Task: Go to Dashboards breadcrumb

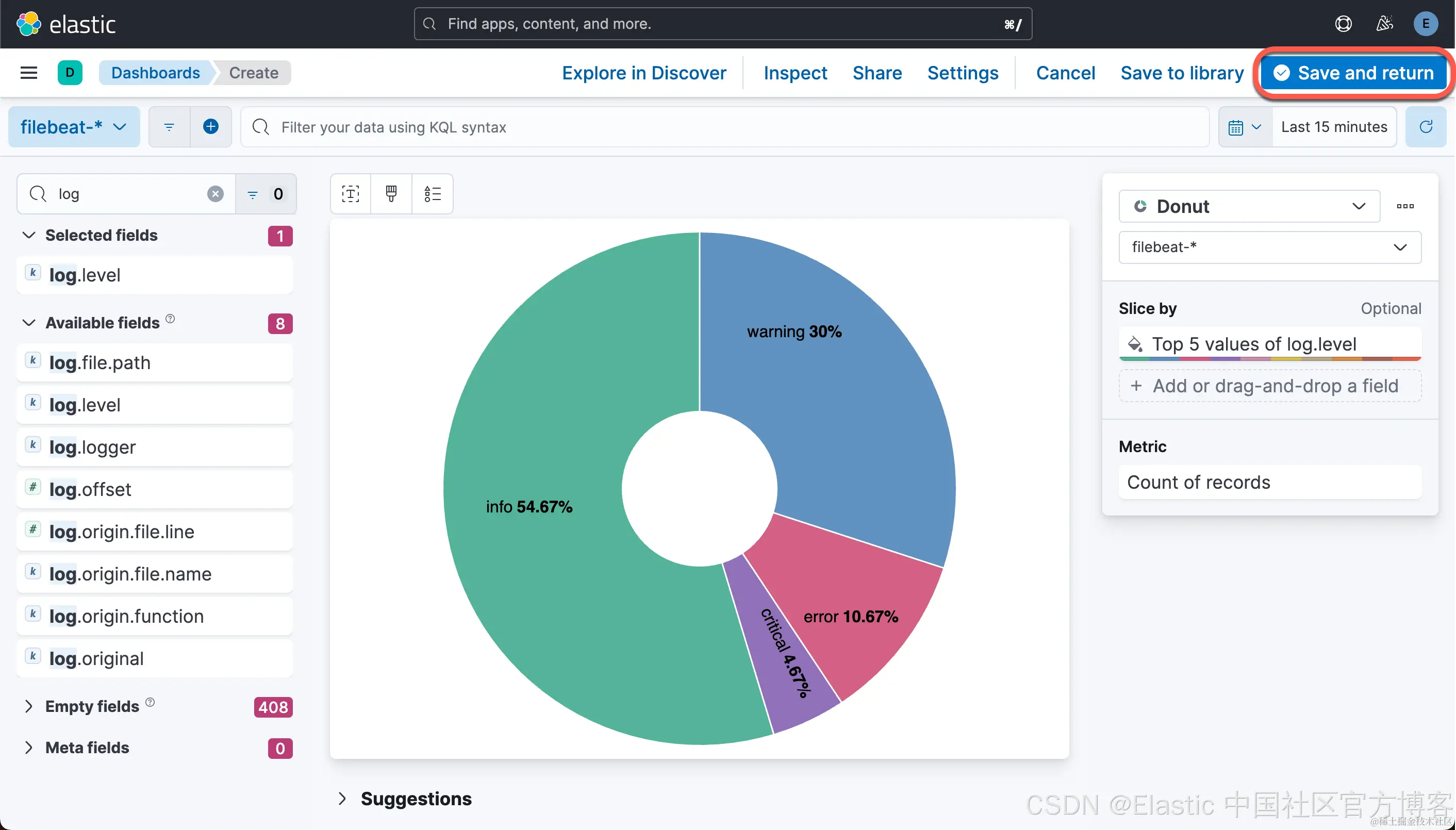Action: tap(155, 73)
